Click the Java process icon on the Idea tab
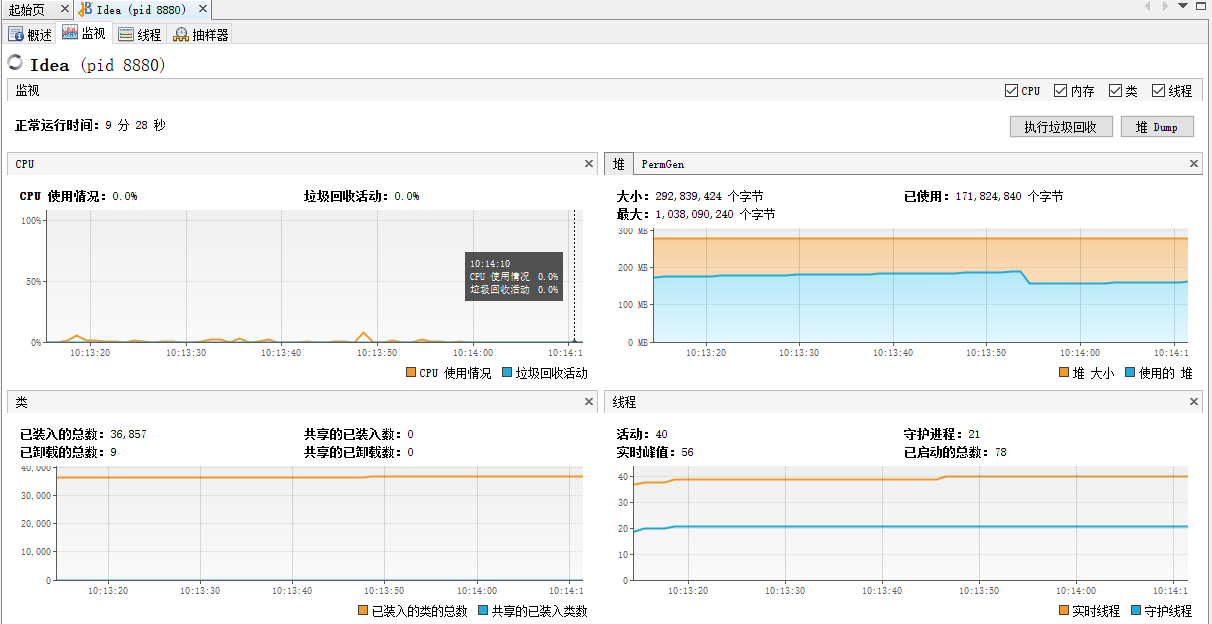This screenshot has width=1212, height=624. coord(88,10)
